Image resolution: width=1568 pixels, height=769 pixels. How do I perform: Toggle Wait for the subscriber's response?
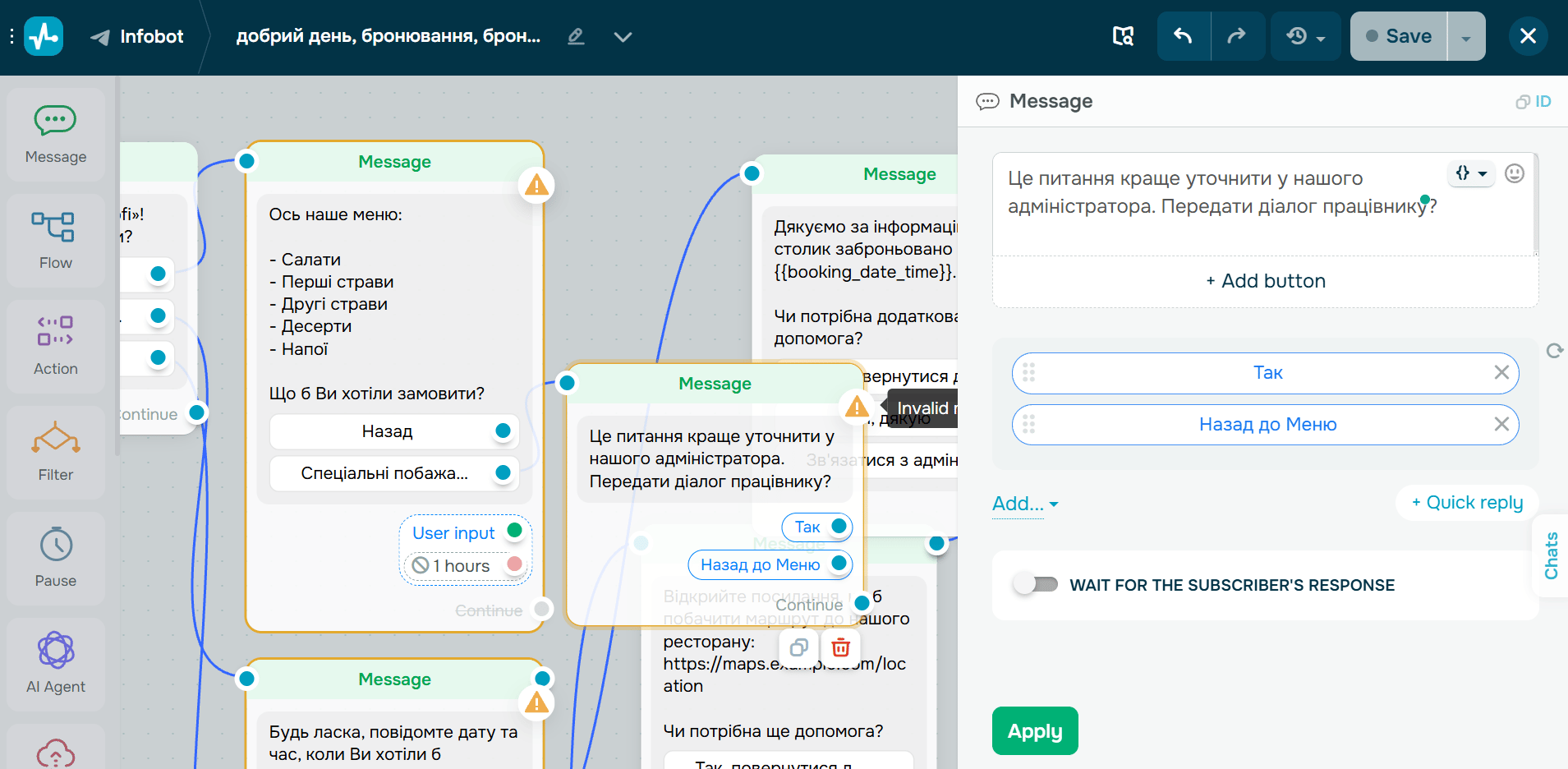click(x=1035, y=584)
